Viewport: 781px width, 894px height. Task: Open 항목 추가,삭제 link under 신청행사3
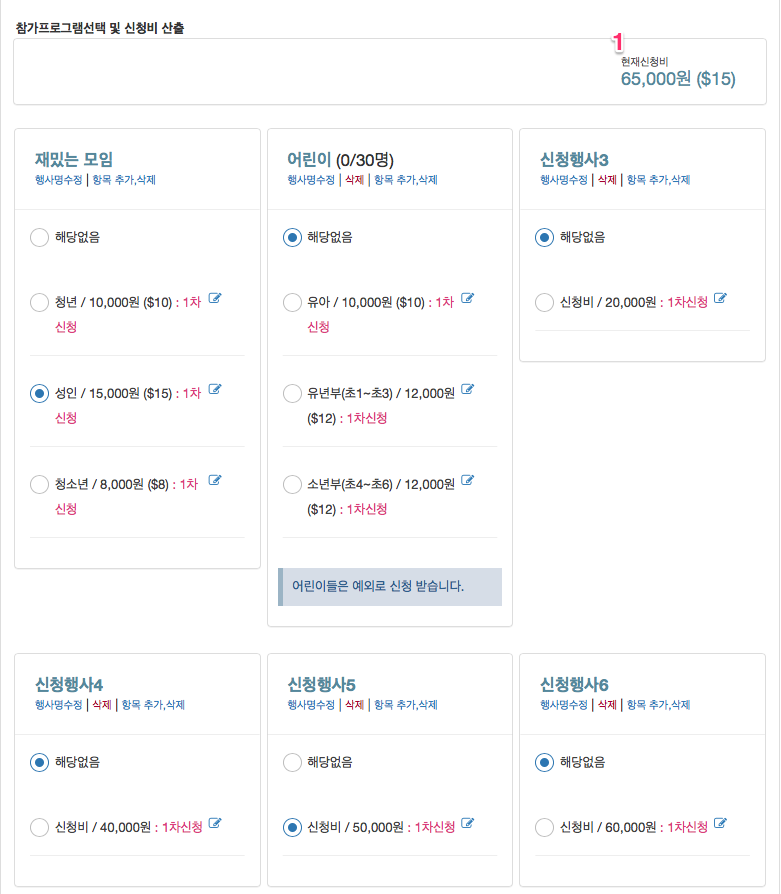658,180
